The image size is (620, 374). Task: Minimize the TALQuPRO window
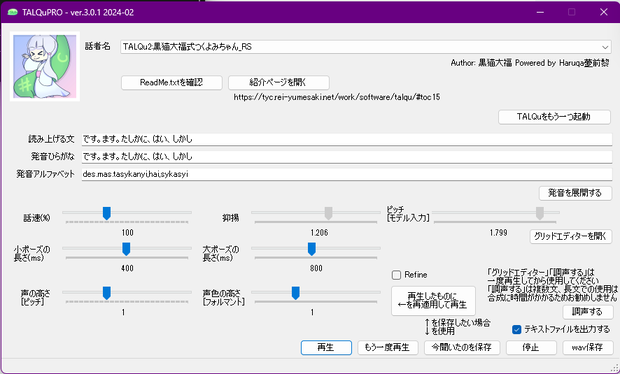pos(540,12)
